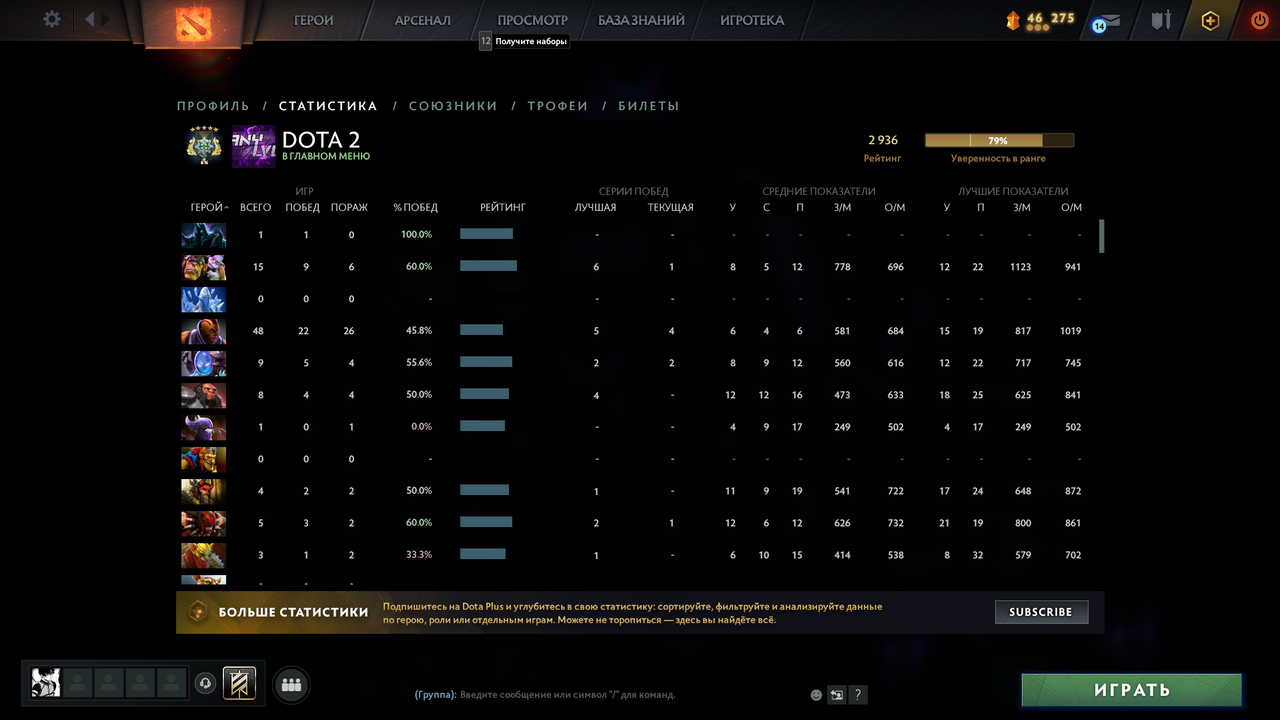Click the SUBSCRIBE button
The width and height of the screenshot is (1280, 720).
pos(1041,612)
